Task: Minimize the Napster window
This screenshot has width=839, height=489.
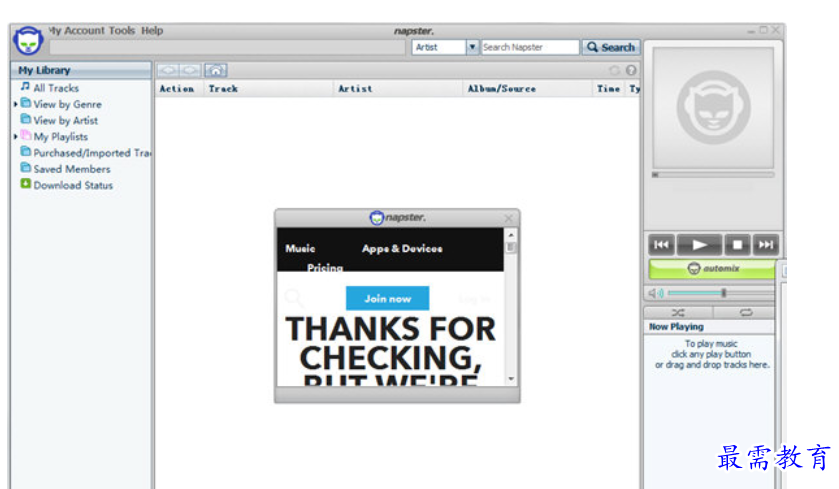Action: (751, 31)
